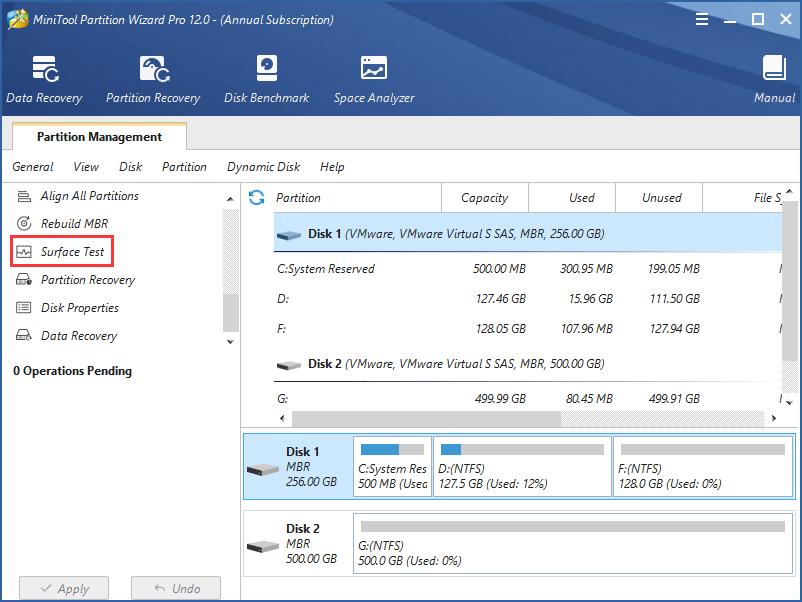802x602 pixels.
Task: Select Rebuild MBR in sidebar
Action: pos(75,224)
